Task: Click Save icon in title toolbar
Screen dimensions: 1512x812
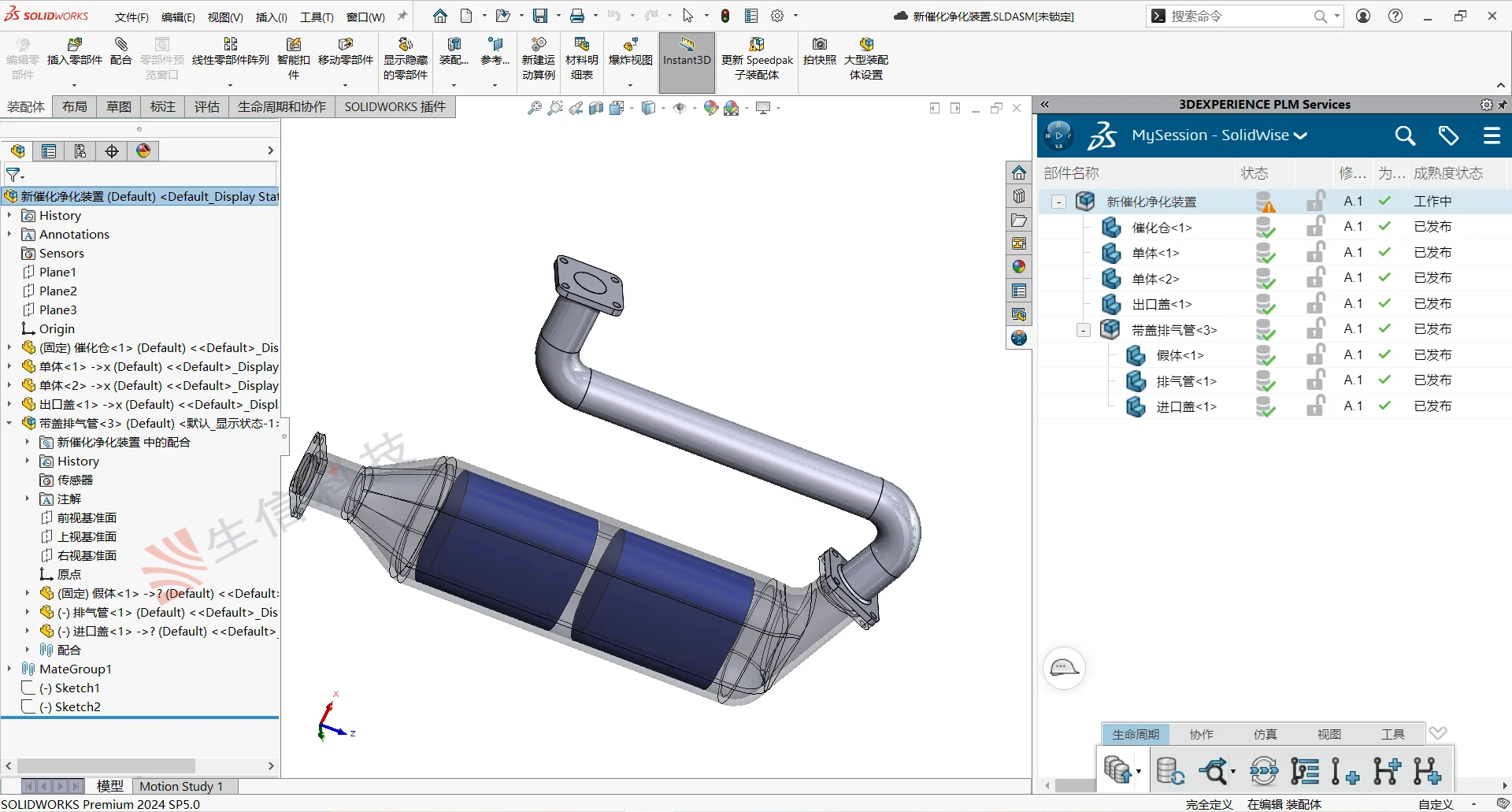Action: [540, 16]
